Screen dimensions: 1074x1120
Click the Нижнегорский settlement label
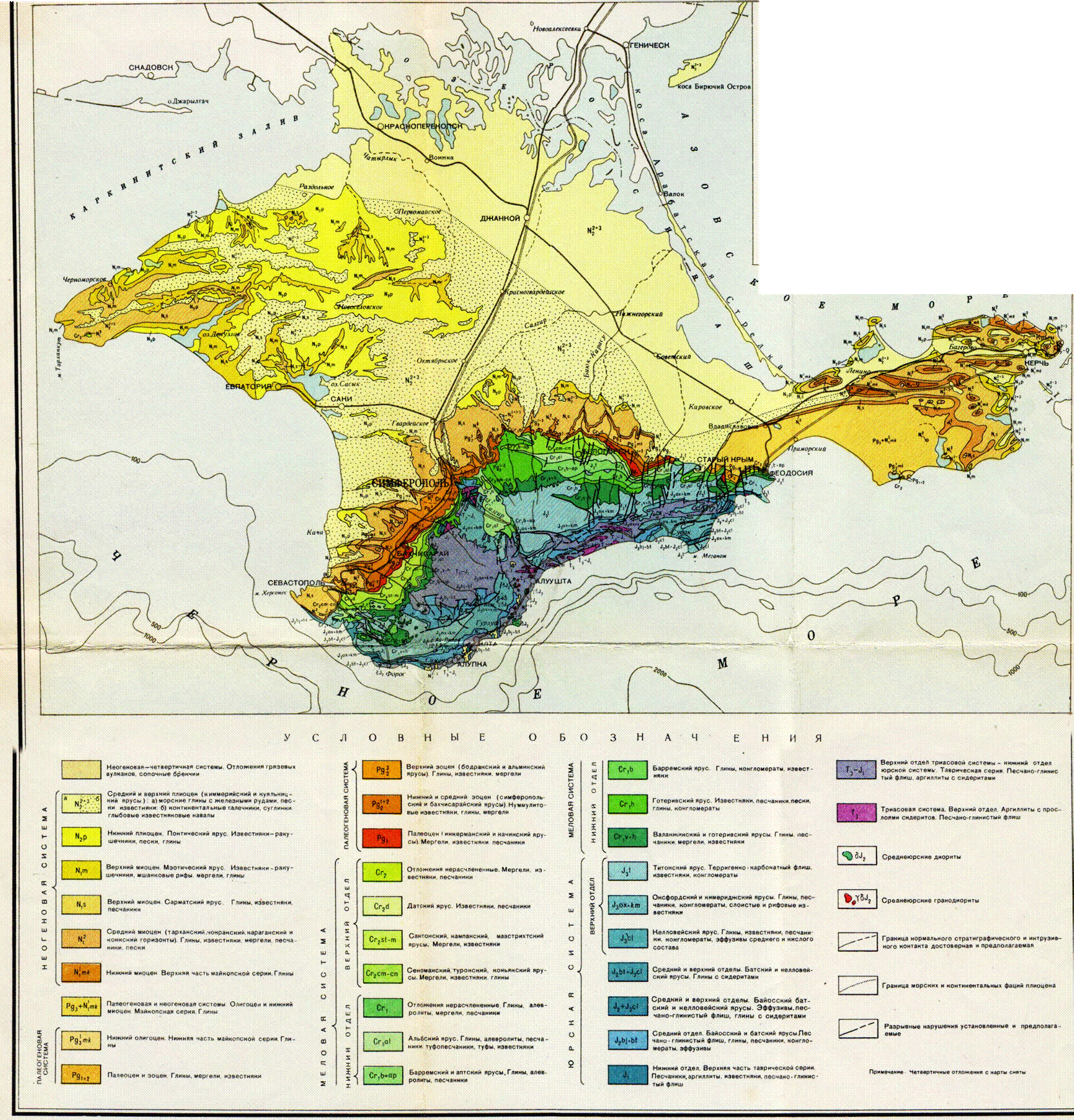click(x=640, y=314)
